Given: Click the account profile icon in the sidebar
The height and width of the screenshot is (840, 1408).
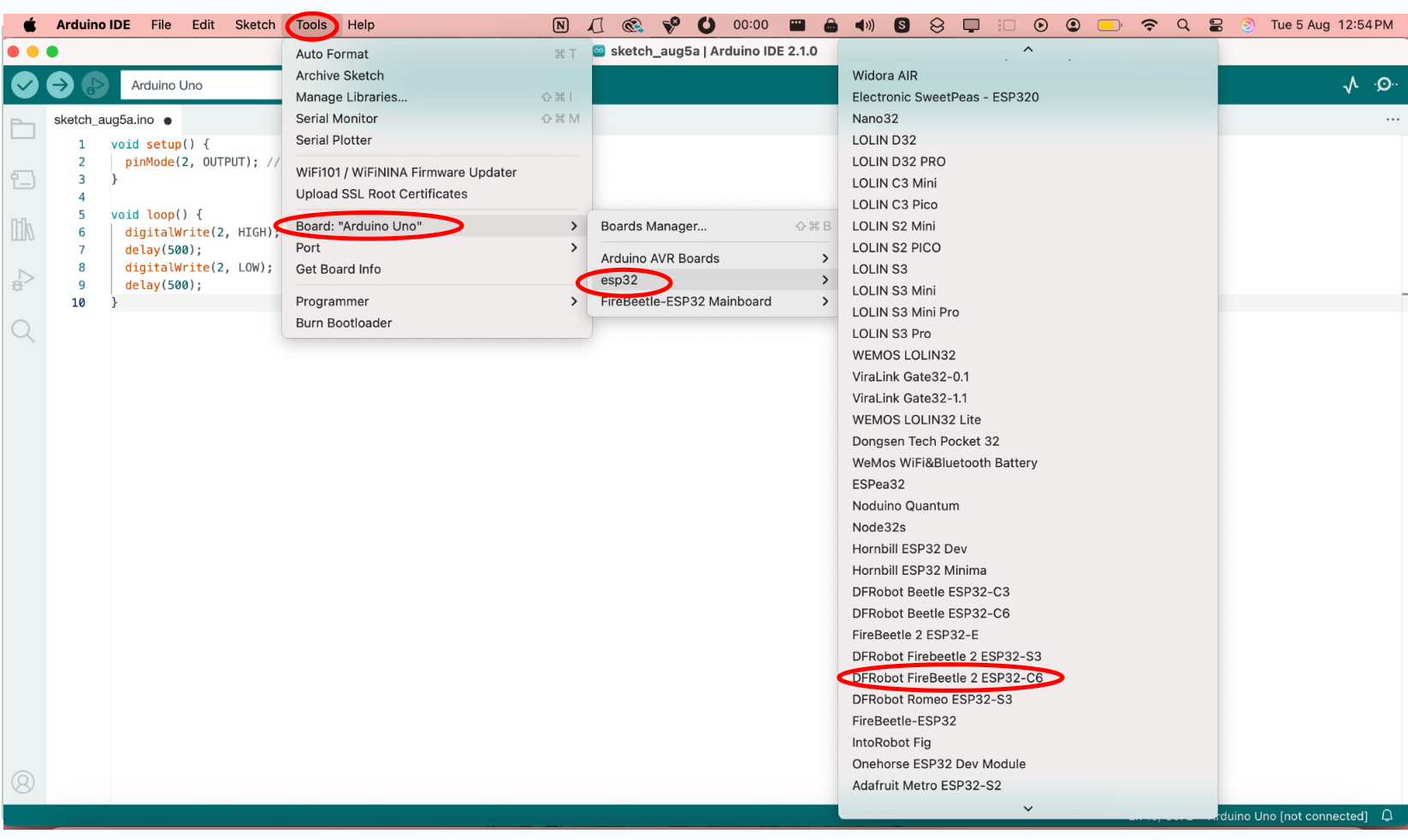Looking at the screenshot, I should (23, 782).
